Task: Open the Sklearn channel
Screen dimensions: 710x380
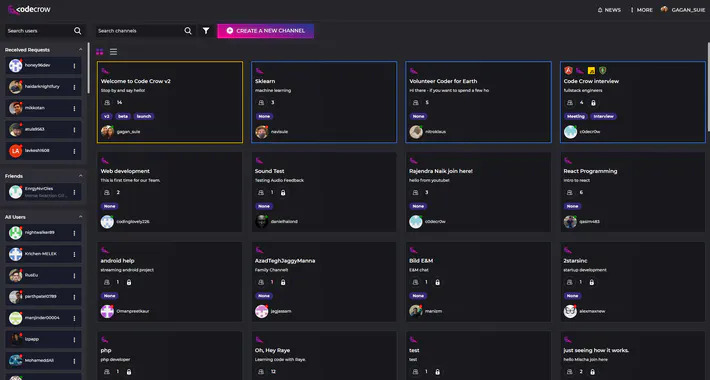Action: tap(324, 102)
